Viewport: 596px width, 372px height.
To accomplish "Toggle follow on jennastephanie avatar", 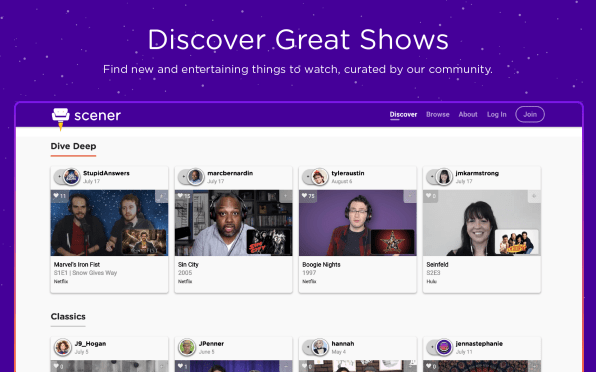I will [x=432, y=347].
